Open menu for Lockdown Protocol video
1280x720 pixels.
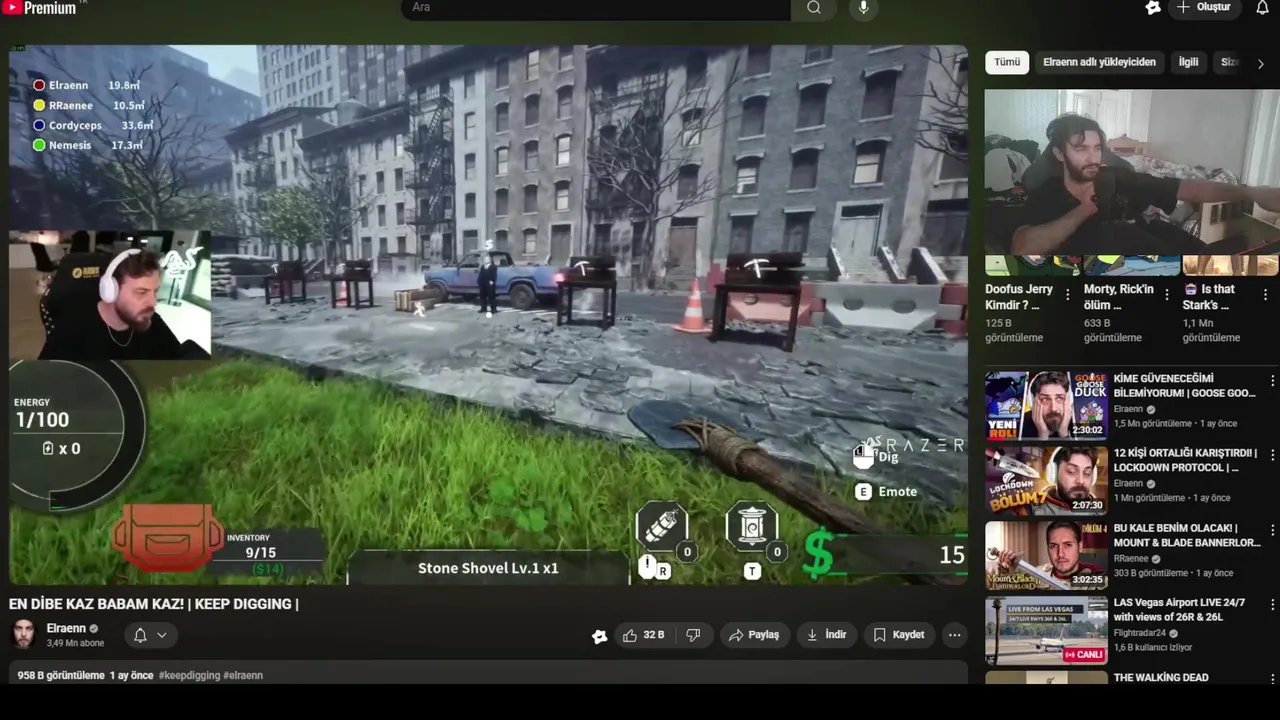click(1272, 456)
